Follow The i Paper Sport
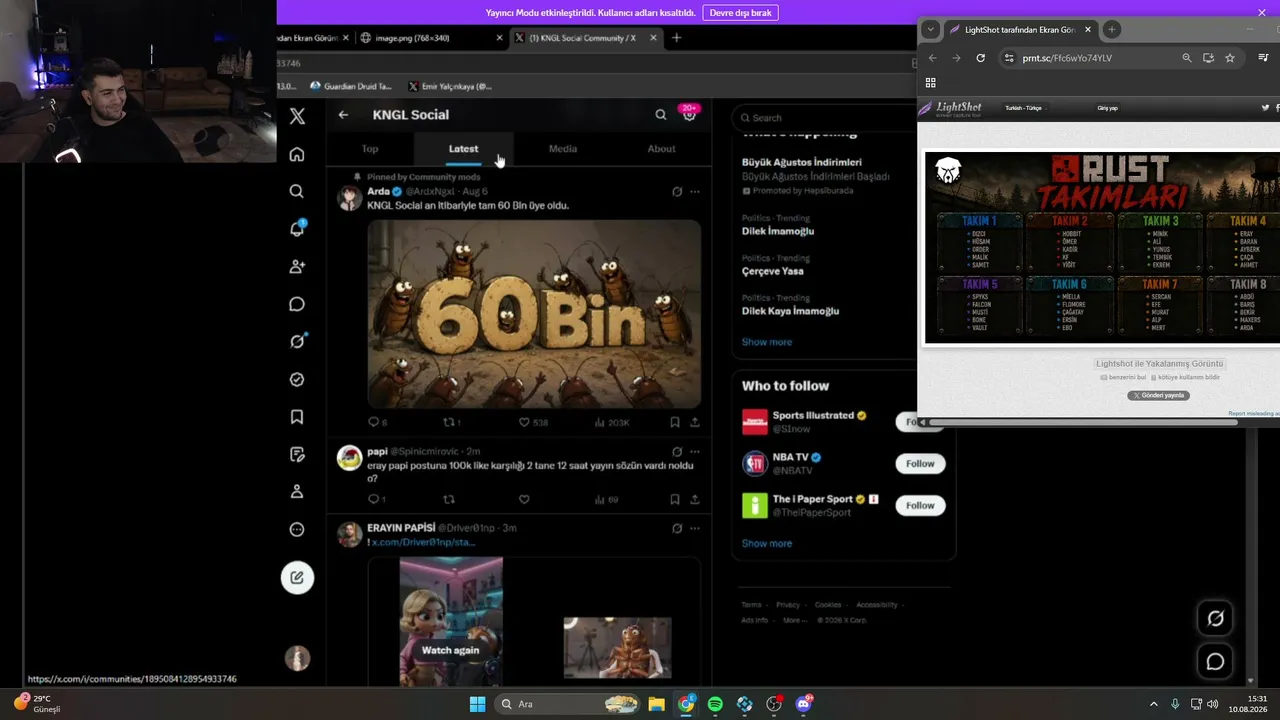The width and height of the screenshot is (1280, 720). (x=920, y=506)
